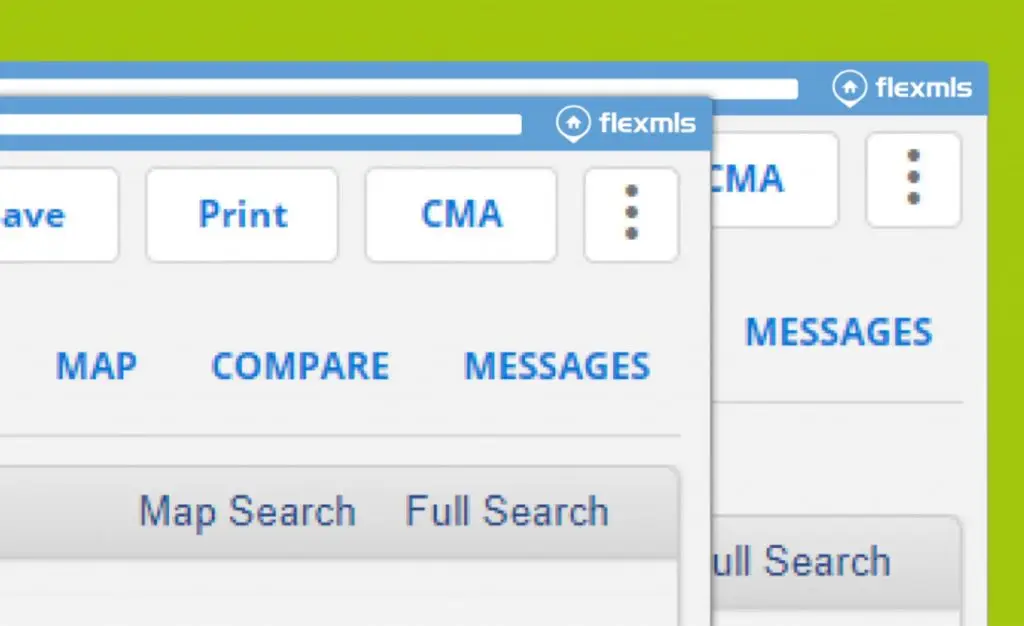
Task: Click the Map Search link
Action: pyautogui.click(x=247, y=512)
